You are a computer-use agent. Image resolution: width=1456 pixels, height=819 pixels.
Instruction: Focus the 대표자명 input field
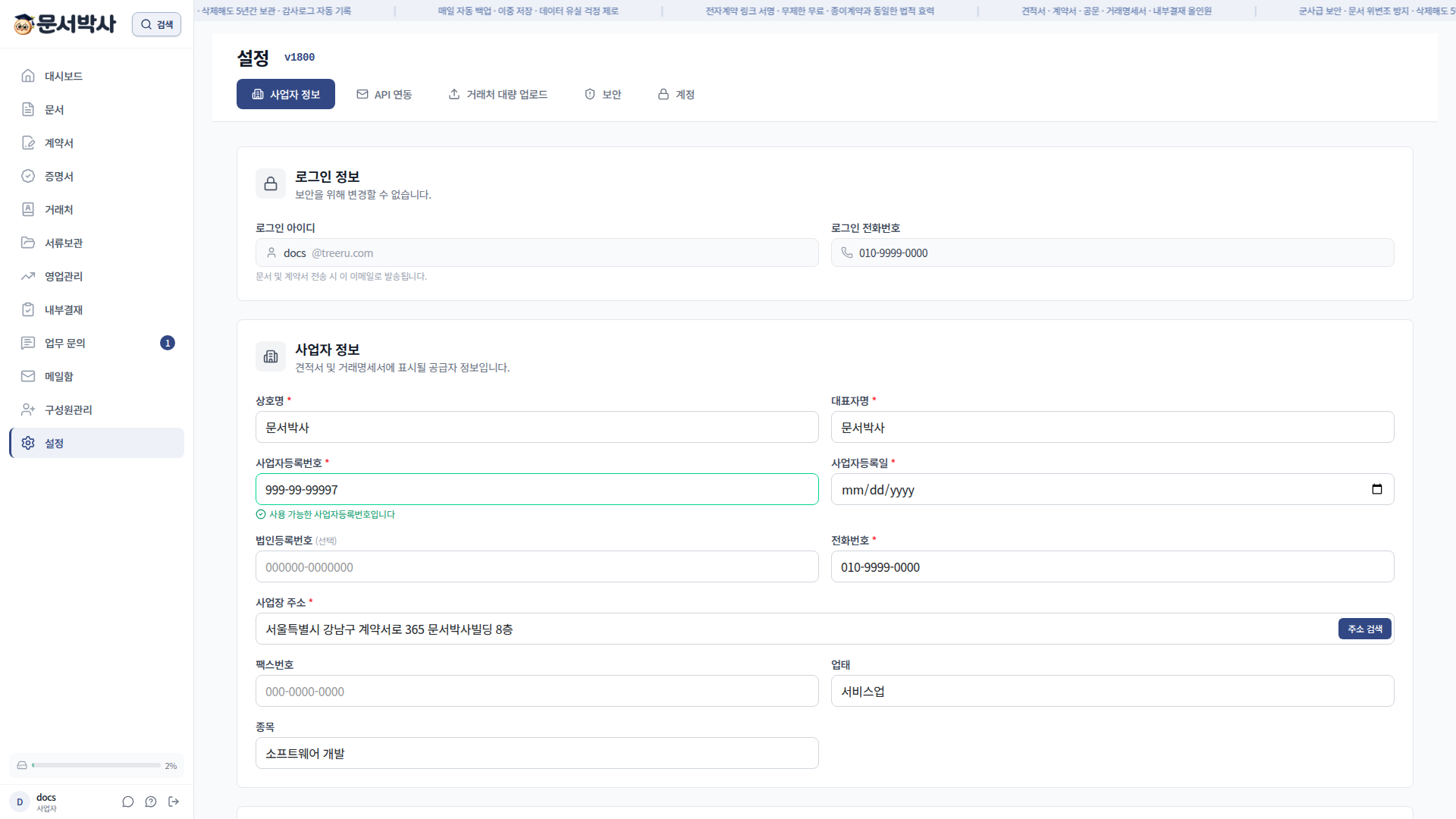tap(1112, 427)
